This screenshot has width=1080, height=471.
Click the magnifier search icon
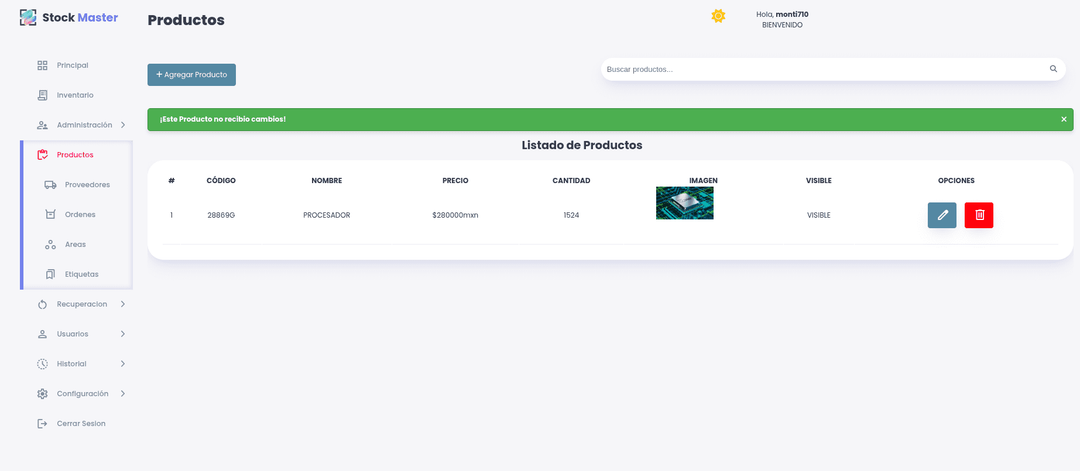[x=1053, y=69]
